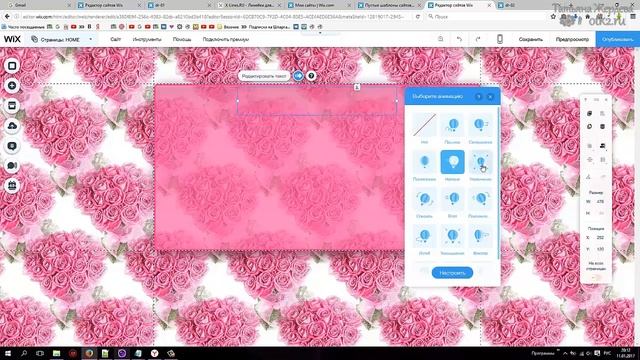Click the Редактировать текст button

point(264,76)
